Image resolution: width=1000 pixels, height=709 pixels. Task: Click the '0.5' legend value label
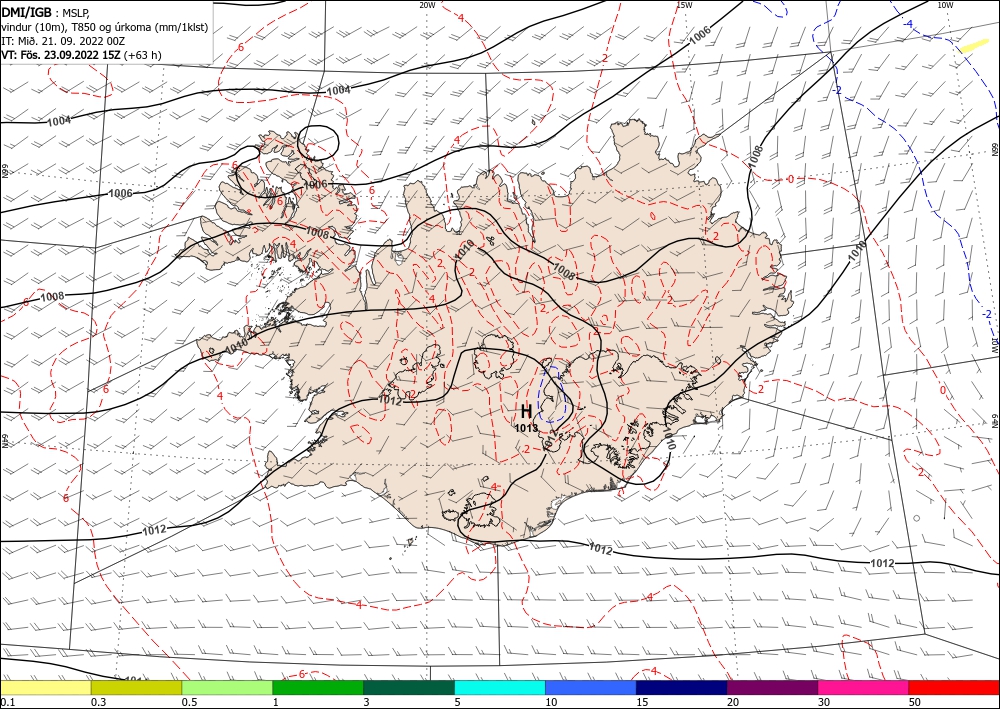coord(189,702)
